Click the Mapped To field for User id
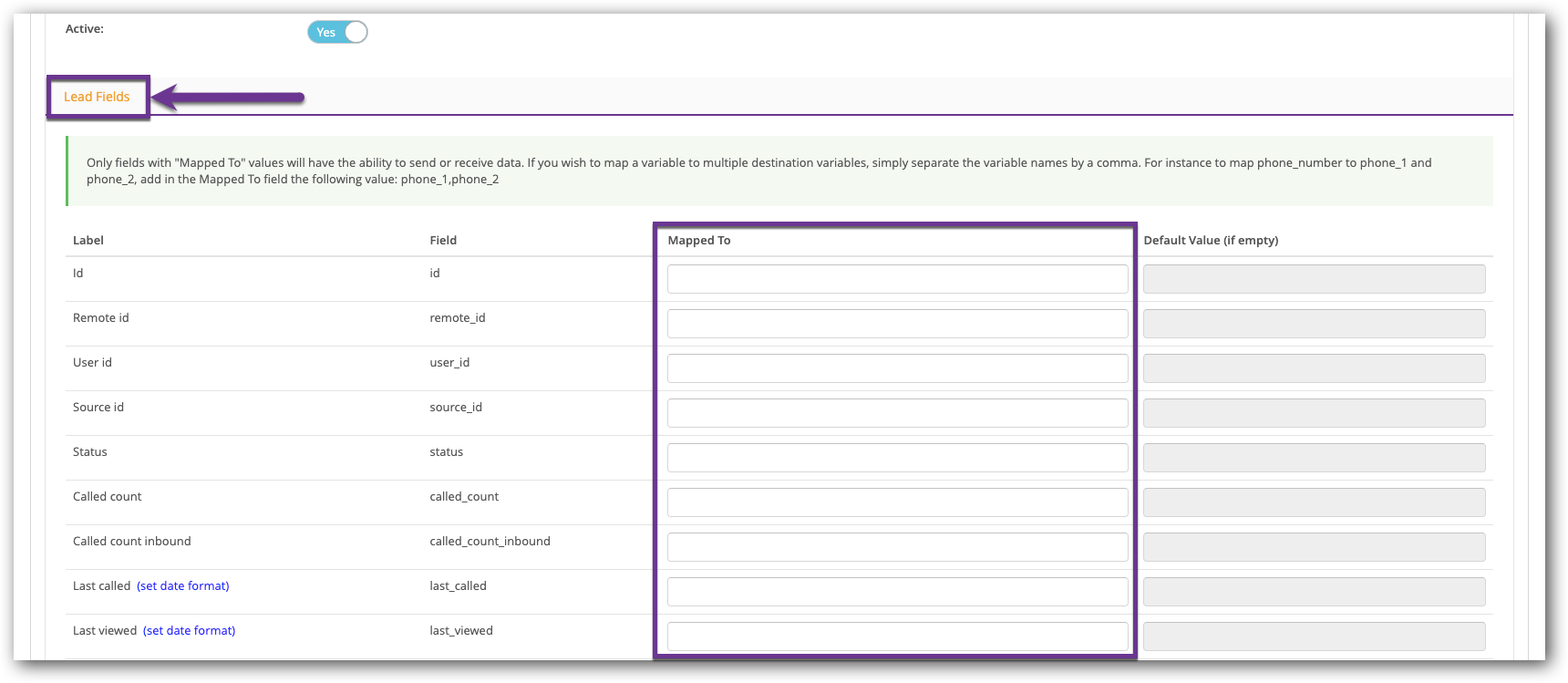Screen dimensions: 1568x683 pos(897,368)
